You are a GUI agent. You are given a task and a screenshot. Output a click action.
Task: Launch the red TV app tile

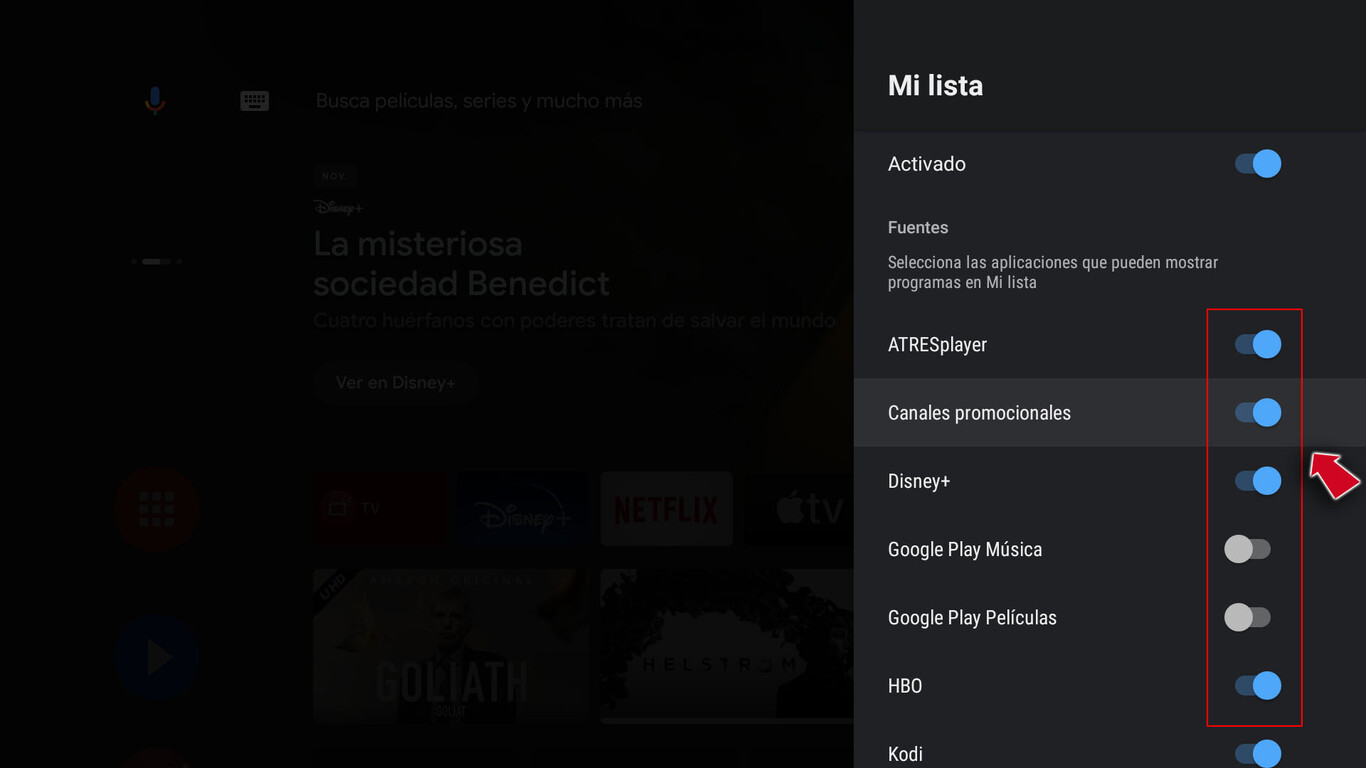[379, 509]
